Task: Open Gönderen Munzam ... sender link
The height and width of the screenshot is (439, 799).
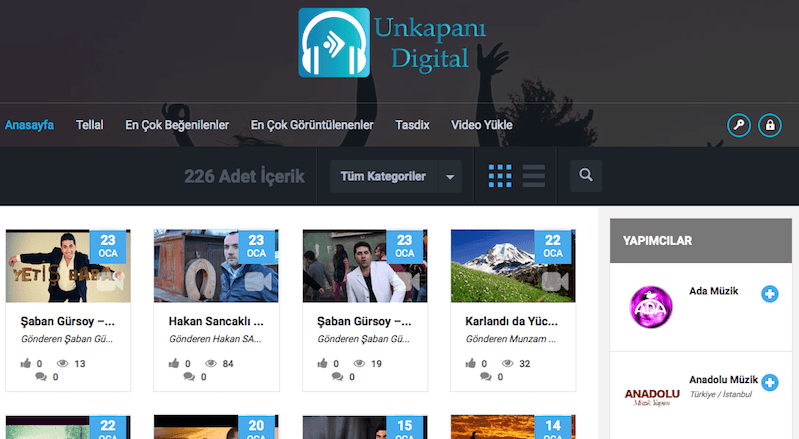Action: (x=511, y=339)
